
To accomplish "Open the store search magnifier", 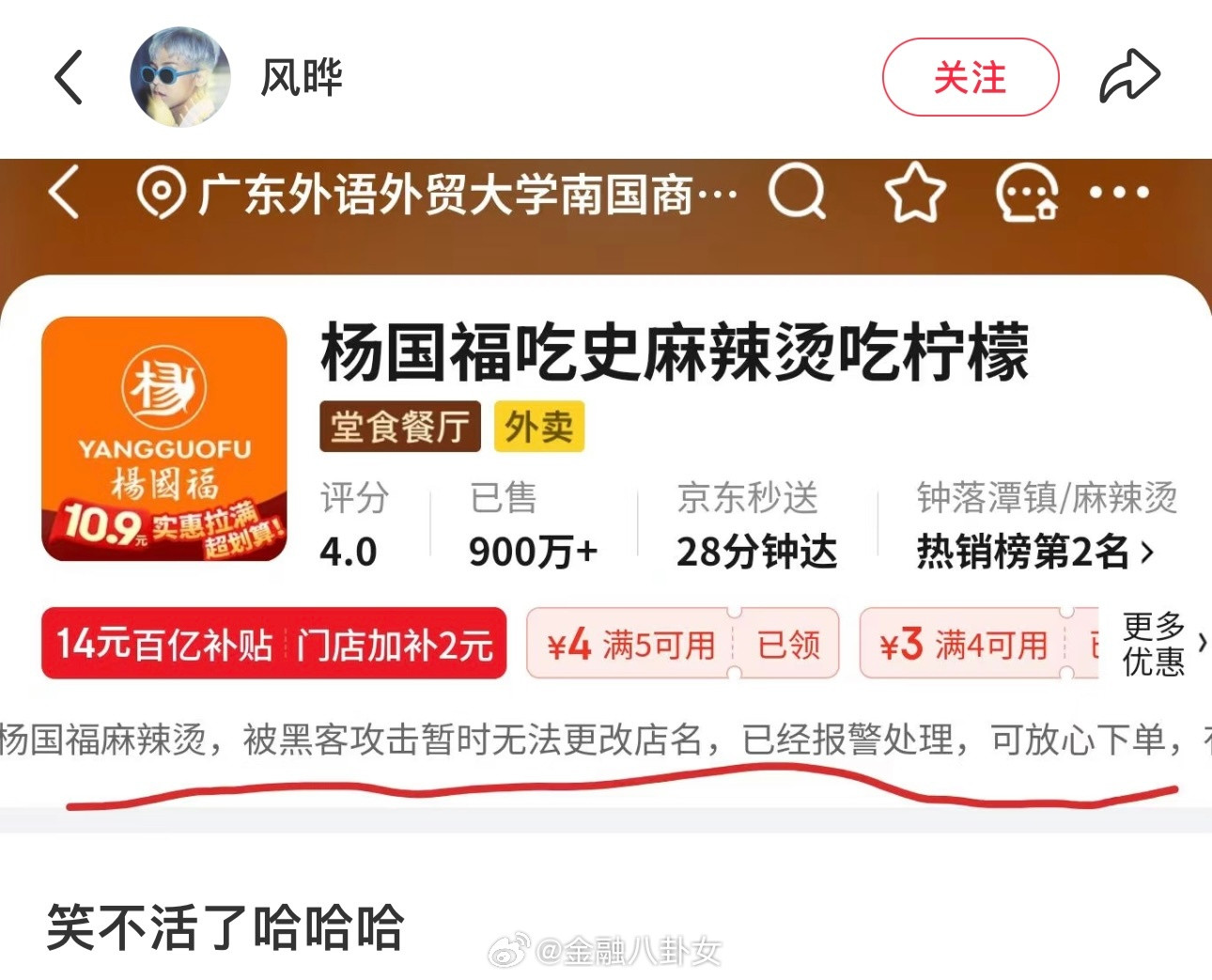I will click(798, 192).
